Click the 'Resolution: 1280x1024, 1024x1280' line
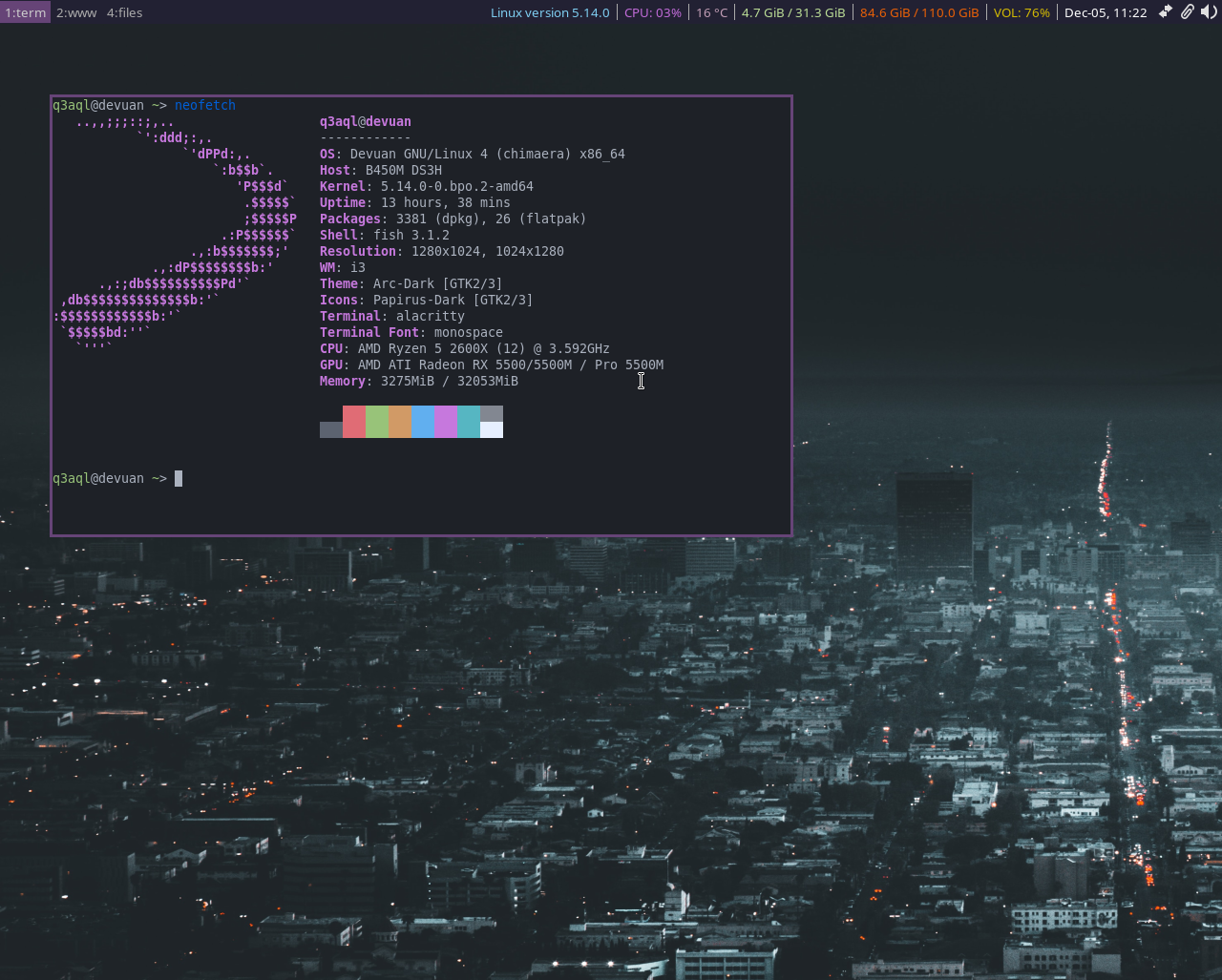Viewport: 1222px width, 980px height. click(442, 251)
